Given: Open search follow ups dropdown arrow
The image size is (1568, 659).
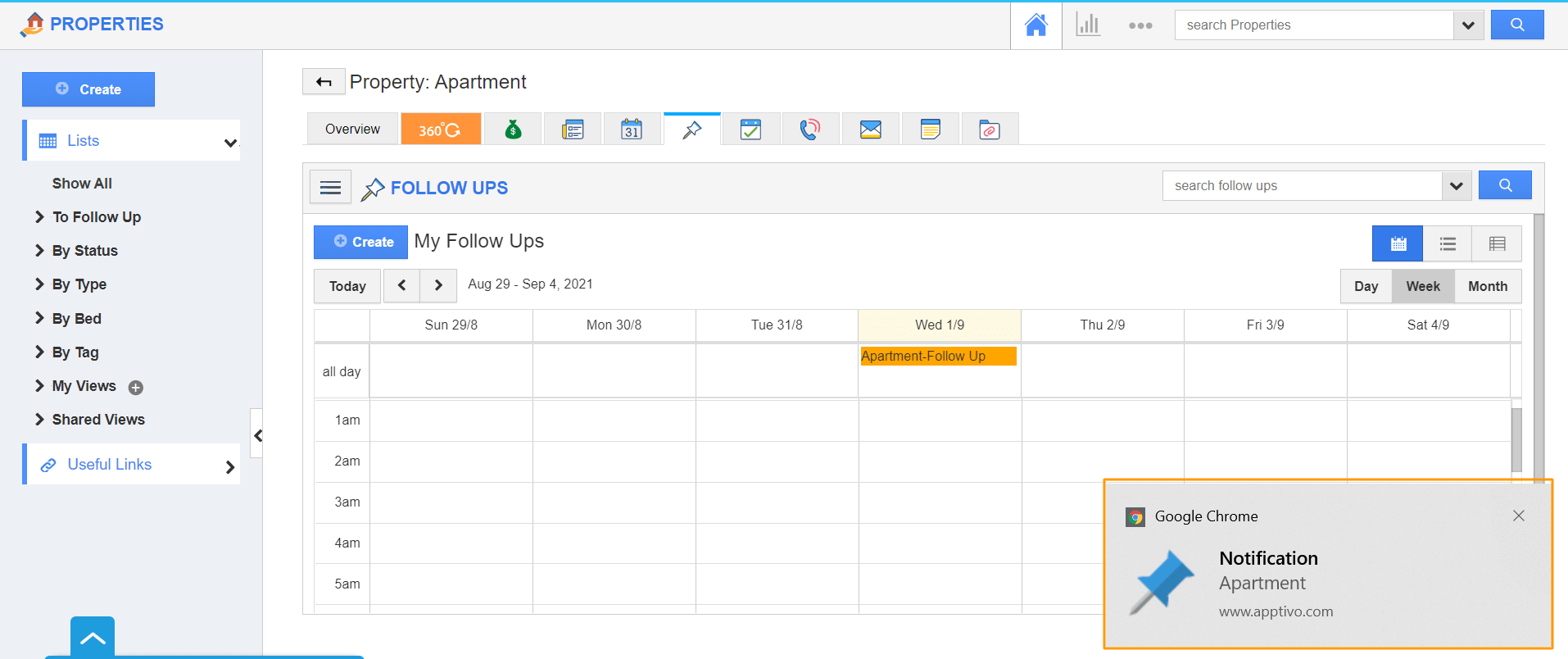Looking at the screenshot, I should click(x=1456, y=186).
